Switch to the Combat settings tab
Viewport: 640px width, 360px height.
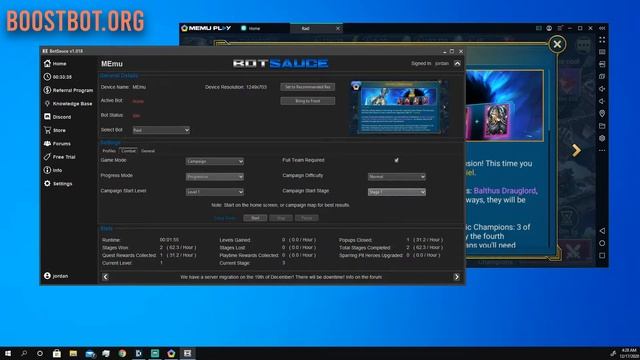tap(128, 151)
